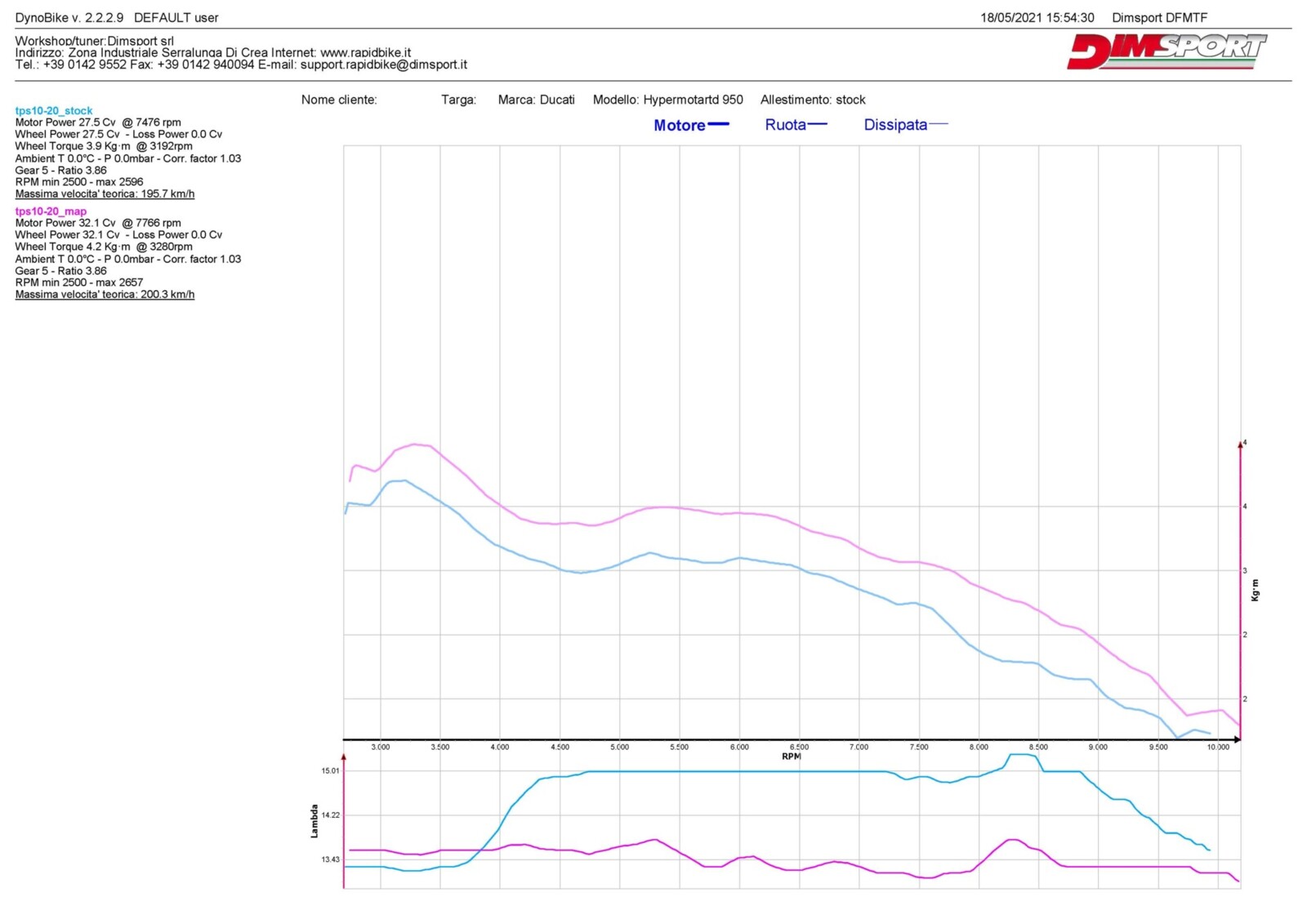1307x924 pixels.
Task: Click the 6.000 RPM axis tick
Action: (x=738, y=747)
